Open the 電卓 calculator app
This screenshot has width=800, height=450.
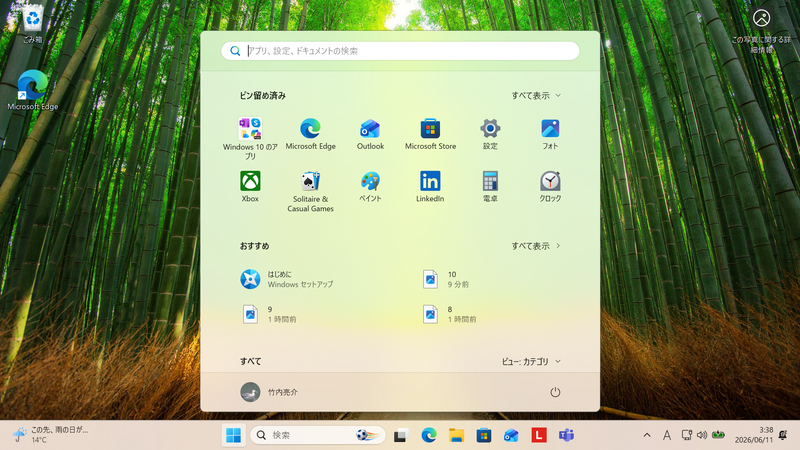pos(490,187)
